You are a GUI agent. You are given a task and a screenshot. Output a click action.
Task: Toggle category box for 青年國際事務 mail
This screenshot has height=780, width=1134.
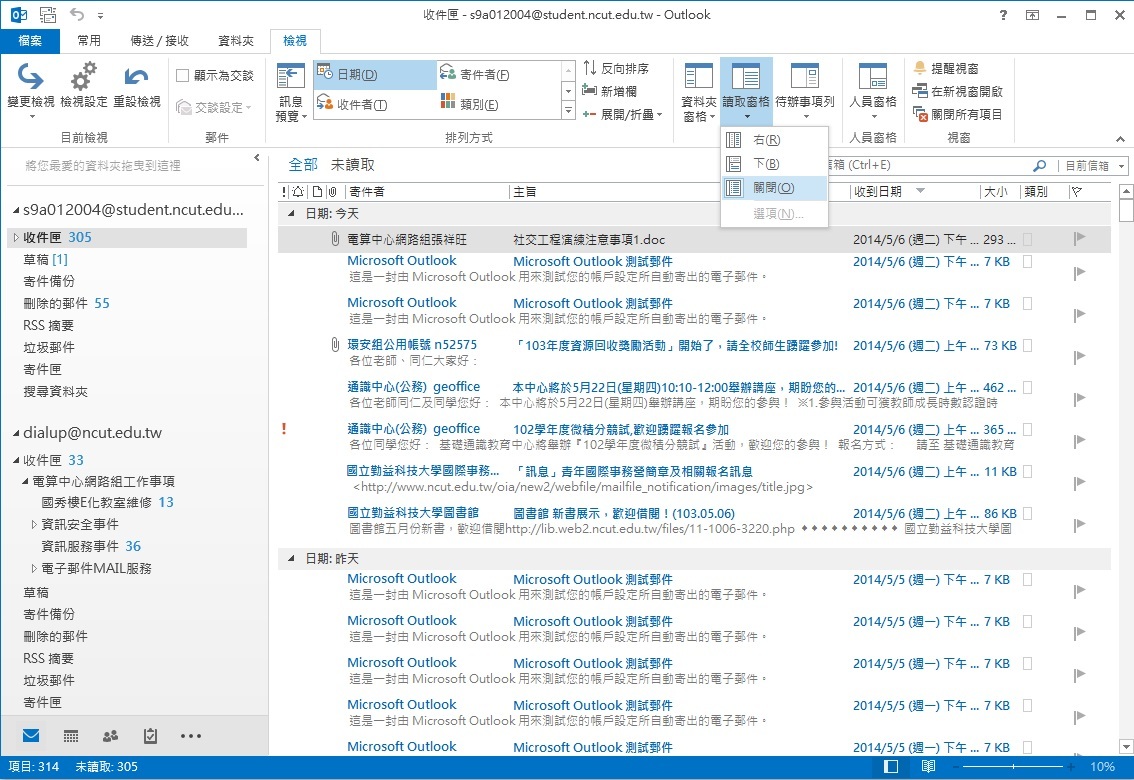point(1028,471)
